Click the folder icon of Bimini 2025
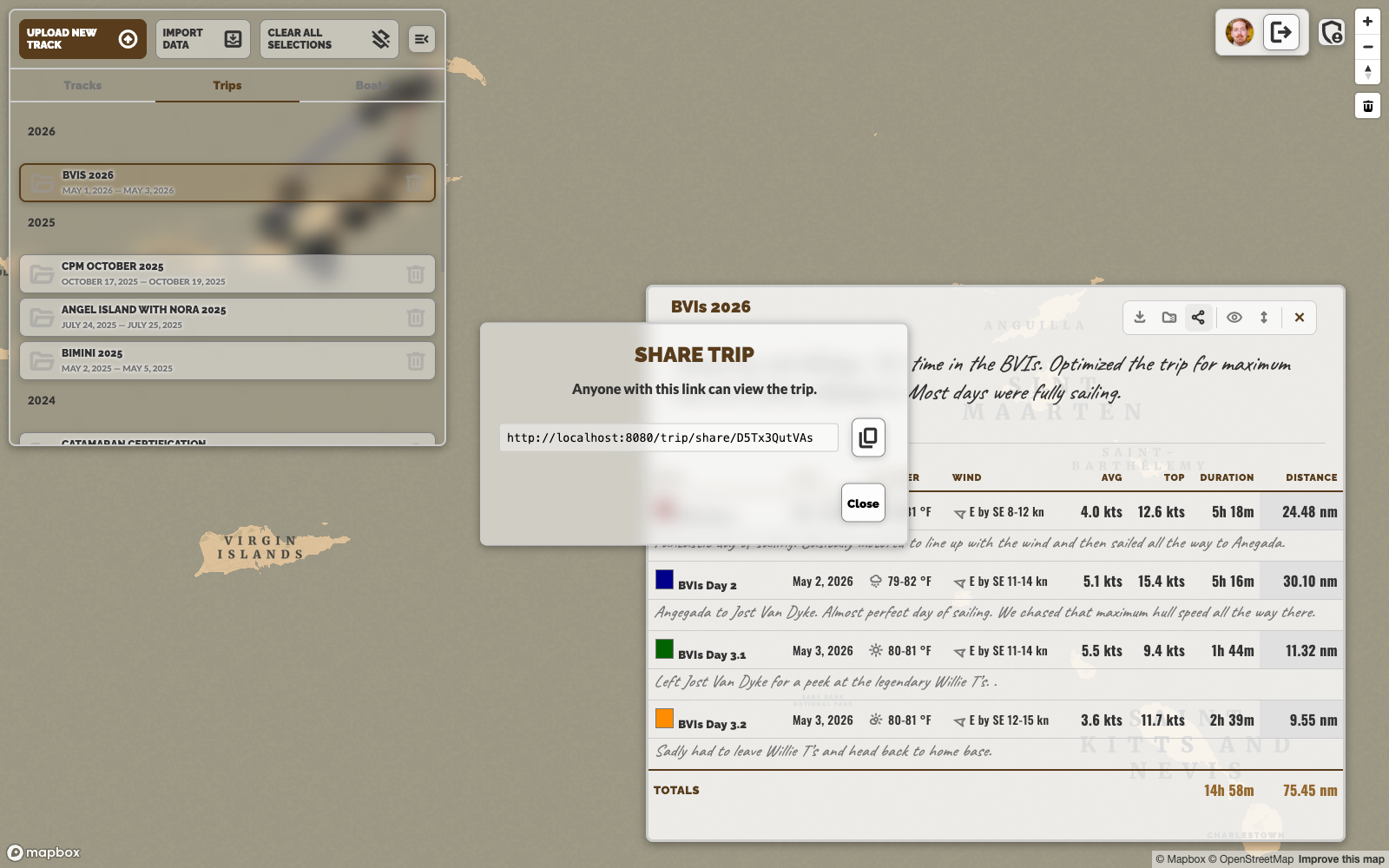 click(x=42, y=361)
